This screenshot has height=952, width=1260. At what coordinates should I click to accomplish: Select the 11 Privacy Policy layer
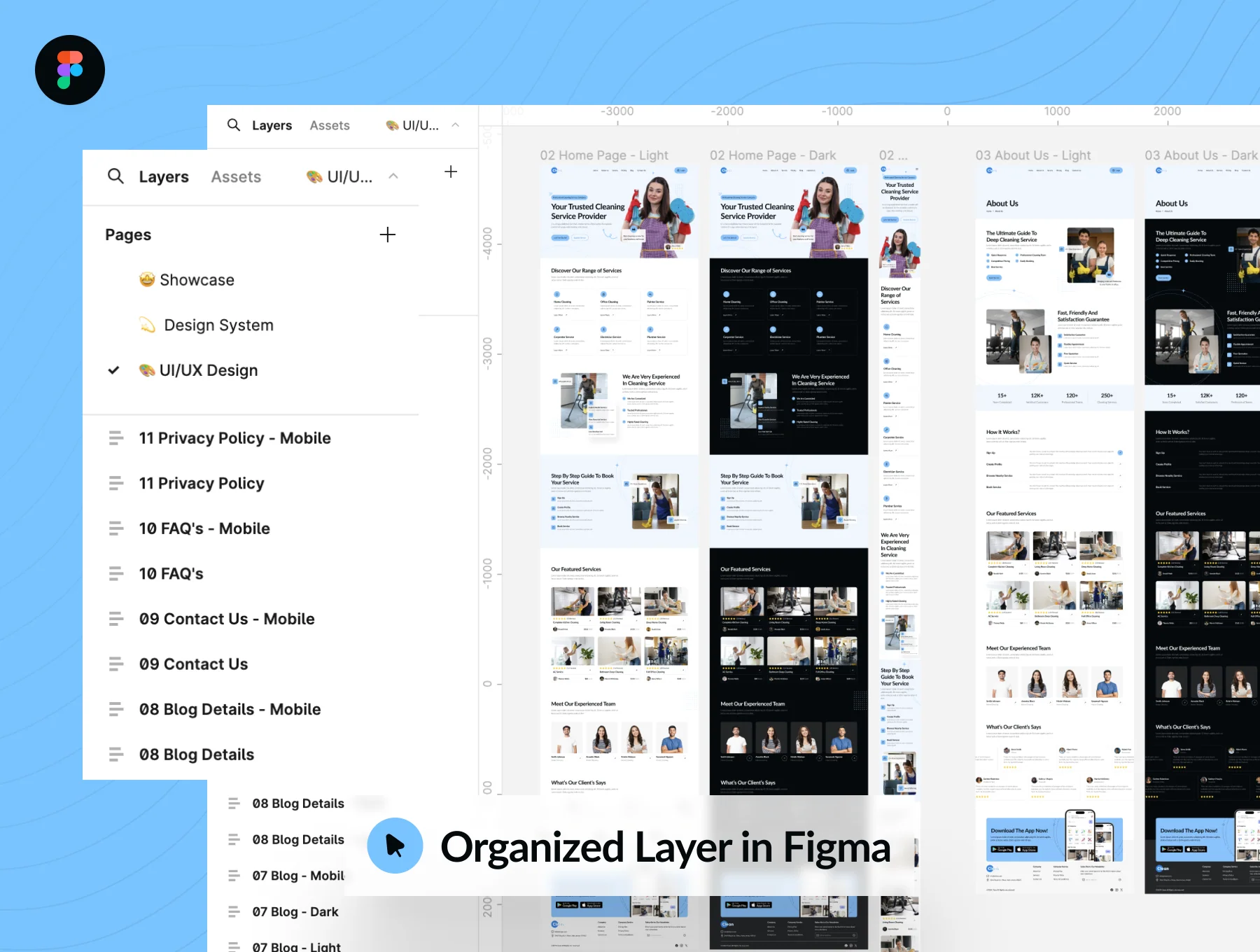tap(202, 483)
